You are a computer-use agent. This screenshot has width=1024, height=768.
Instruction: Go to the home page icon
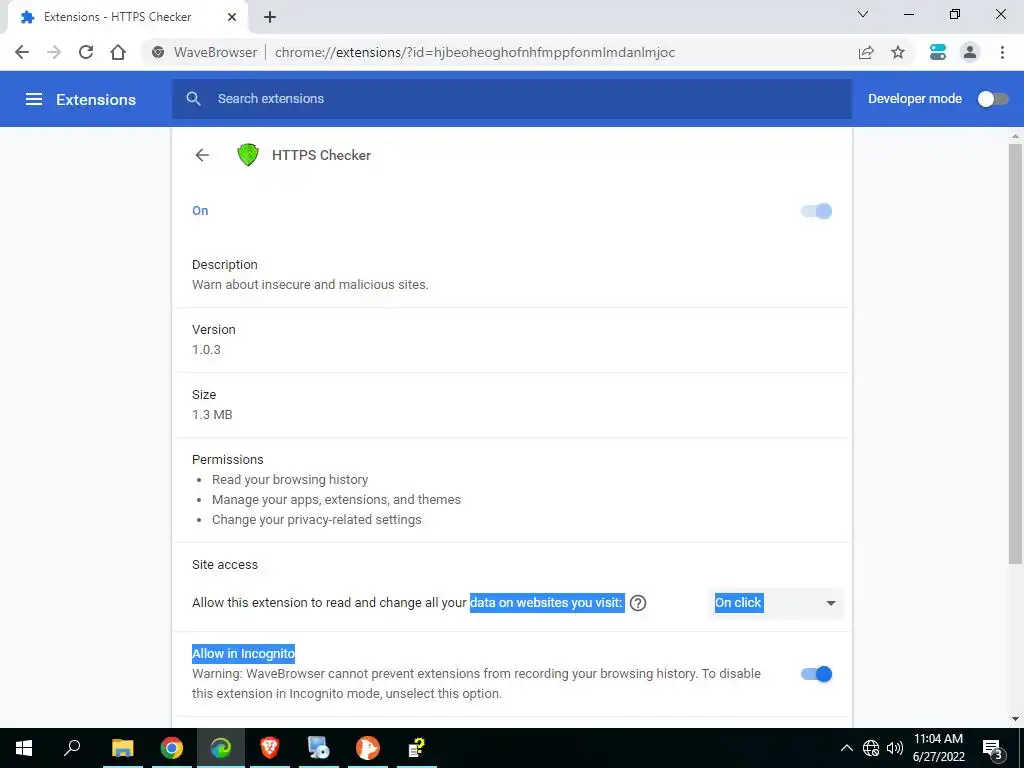pos(118,52)
